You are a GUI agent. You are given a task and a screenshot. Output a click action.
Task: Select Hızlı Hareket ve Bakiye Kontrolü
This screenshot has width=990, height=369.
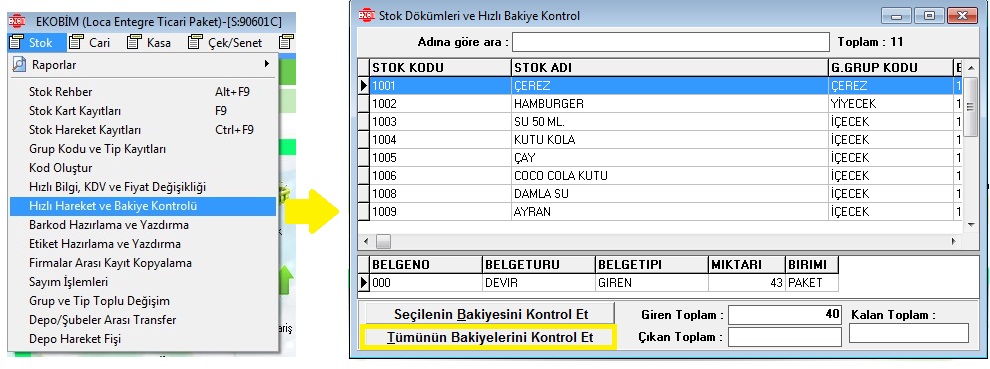point(143,206)
